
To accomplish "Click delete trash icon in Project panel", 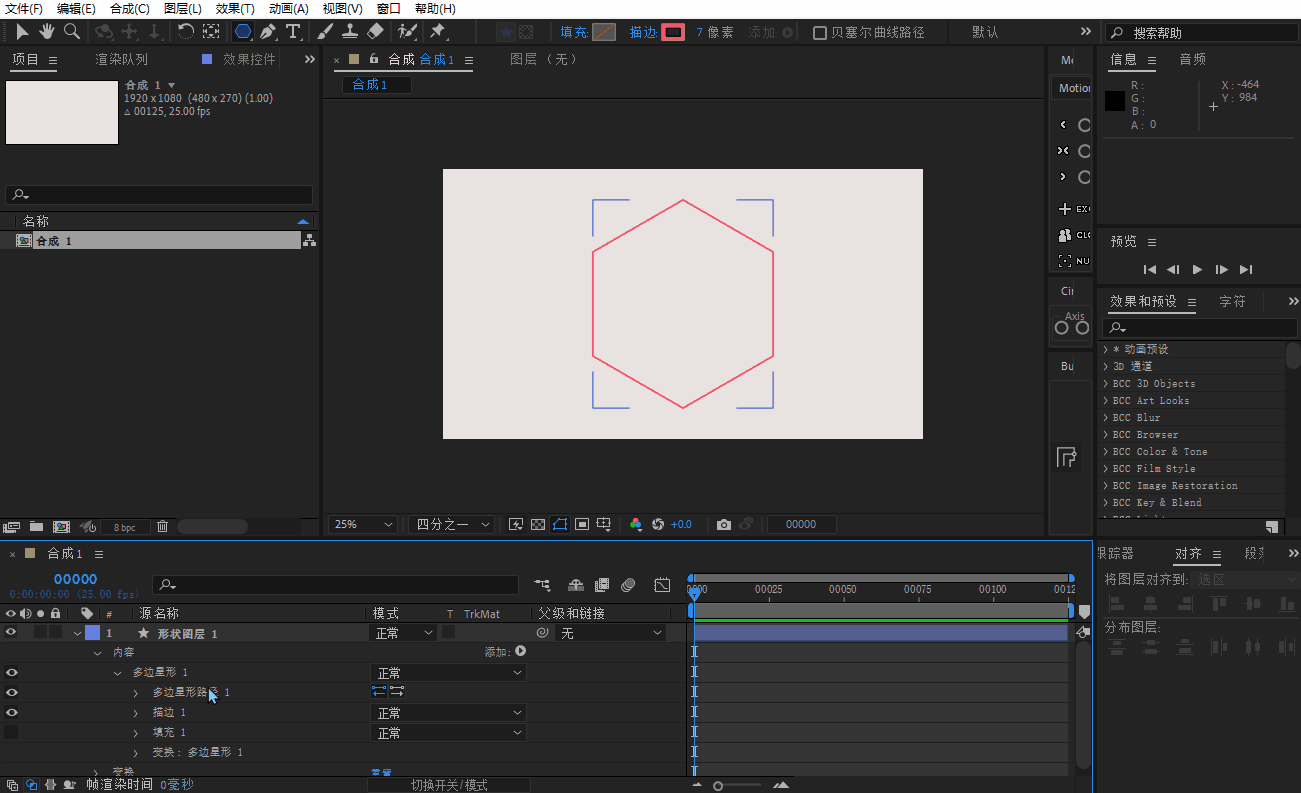I will (162, 526).
